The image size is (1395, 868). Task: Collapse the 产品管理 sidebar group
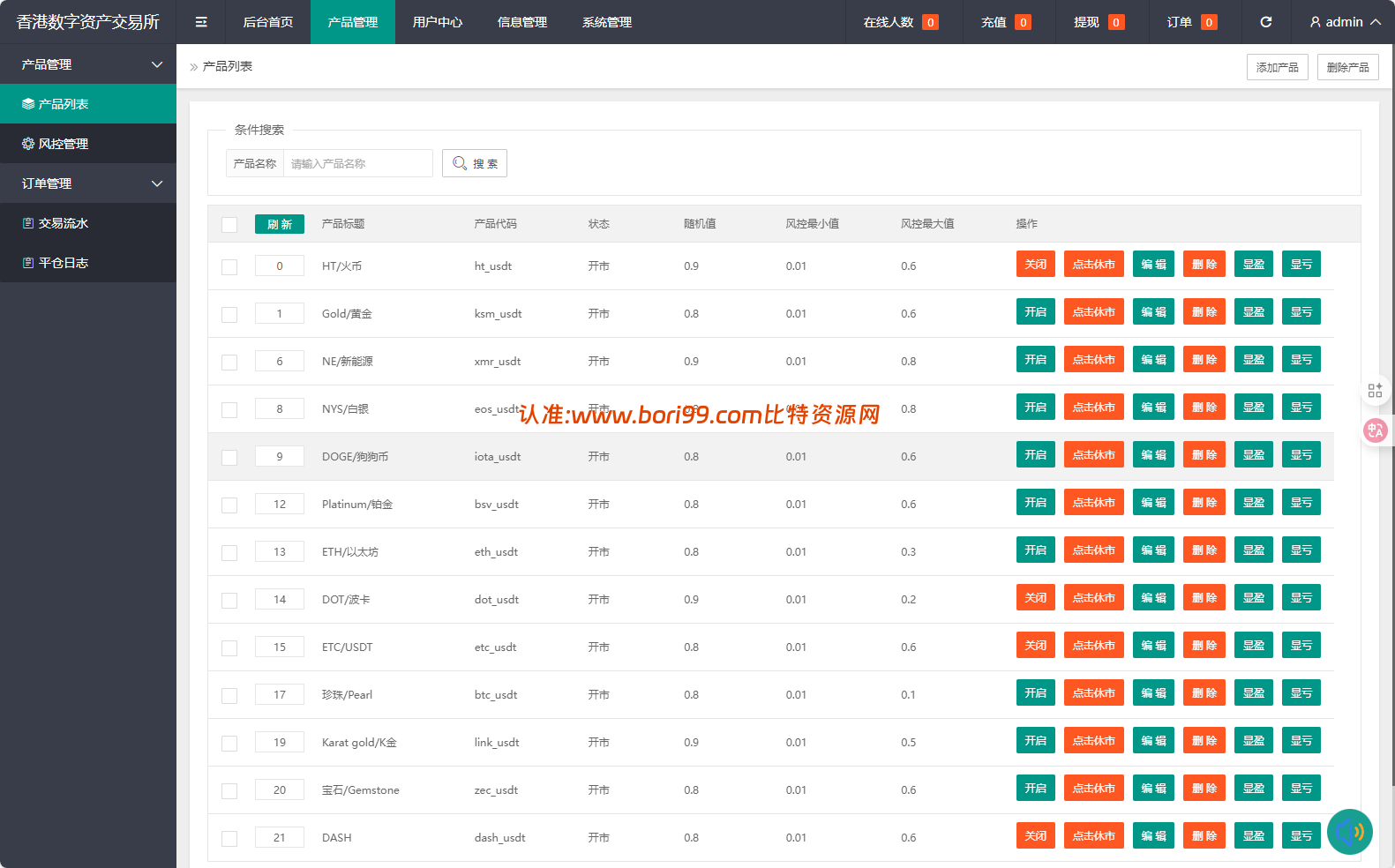click(x=88, y=64)
